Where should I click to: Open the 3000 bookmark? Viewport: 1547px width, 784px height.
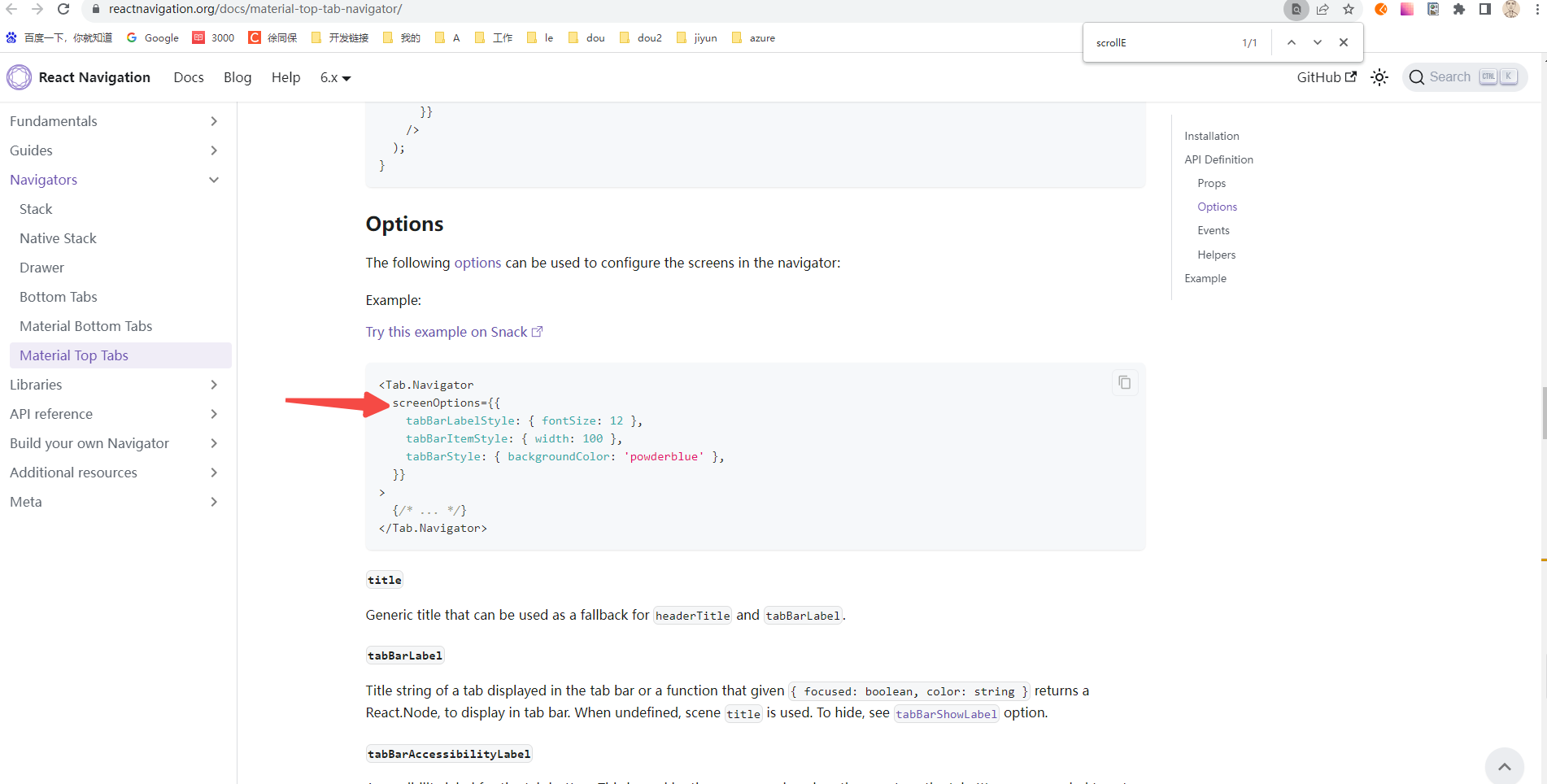point(214,37)
